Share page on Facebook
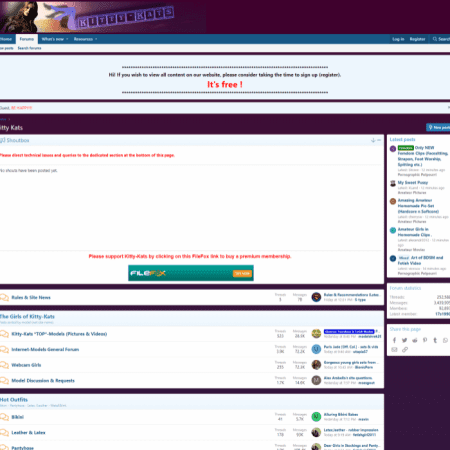Viewport: 450px width, 450px height. tap(394, 340)
